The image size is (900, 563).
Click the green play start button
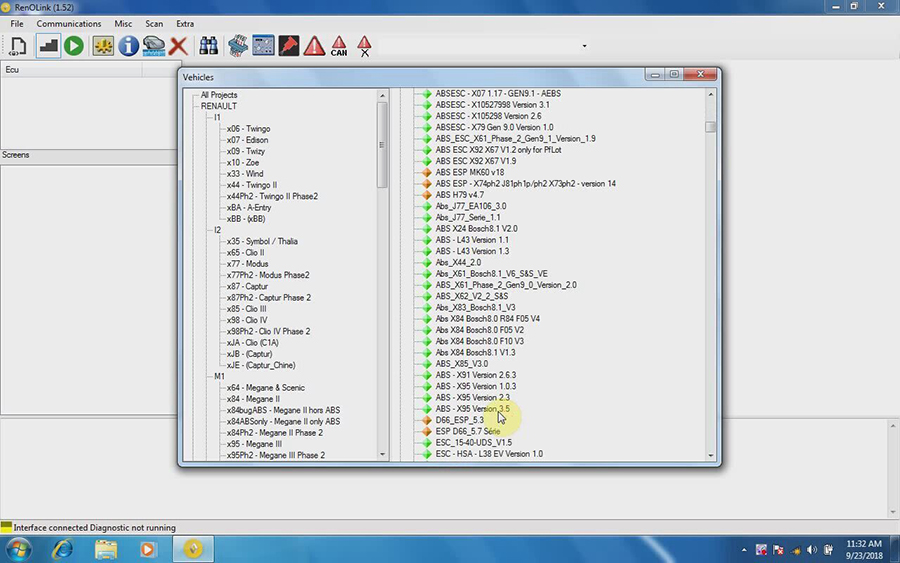74,45
